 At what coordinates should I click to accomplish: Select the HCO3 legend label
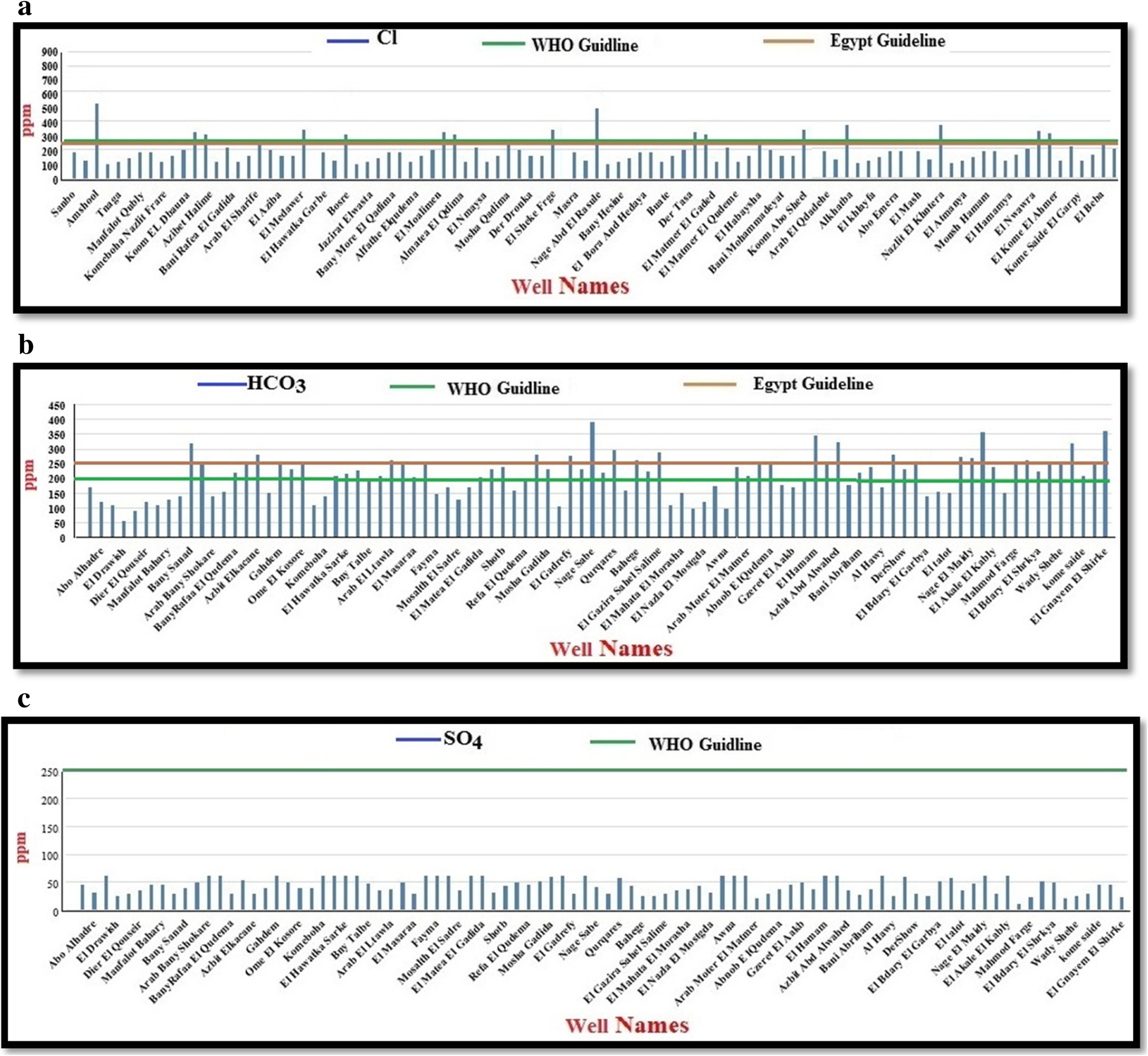(x=276, y=383)
